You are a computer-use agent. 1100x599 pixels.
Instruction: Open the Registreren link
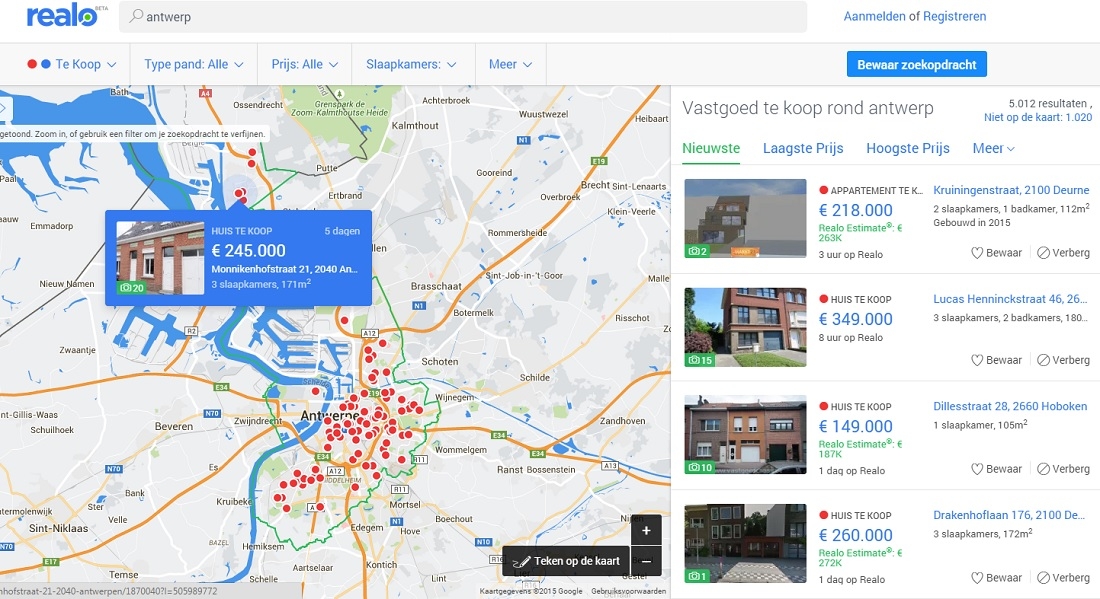[x=954, y=16]
